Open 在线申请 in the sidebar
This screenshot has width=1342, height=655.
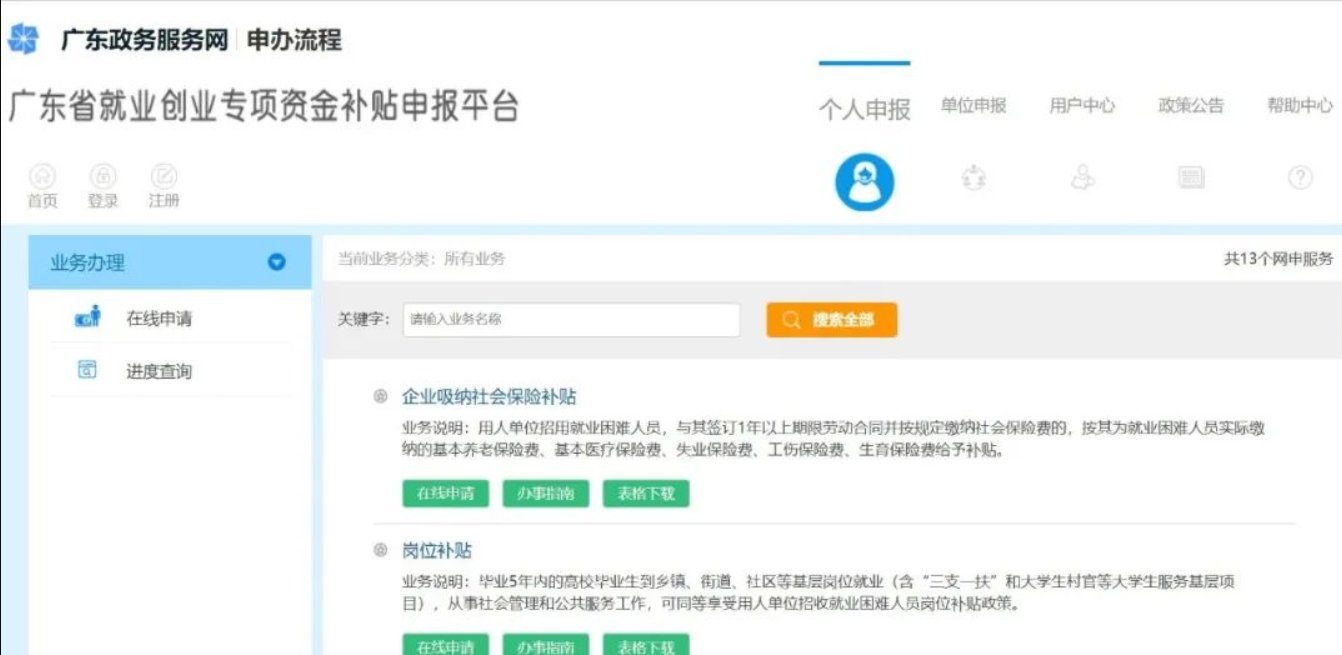pyautogui.click(x=159, y=319)
